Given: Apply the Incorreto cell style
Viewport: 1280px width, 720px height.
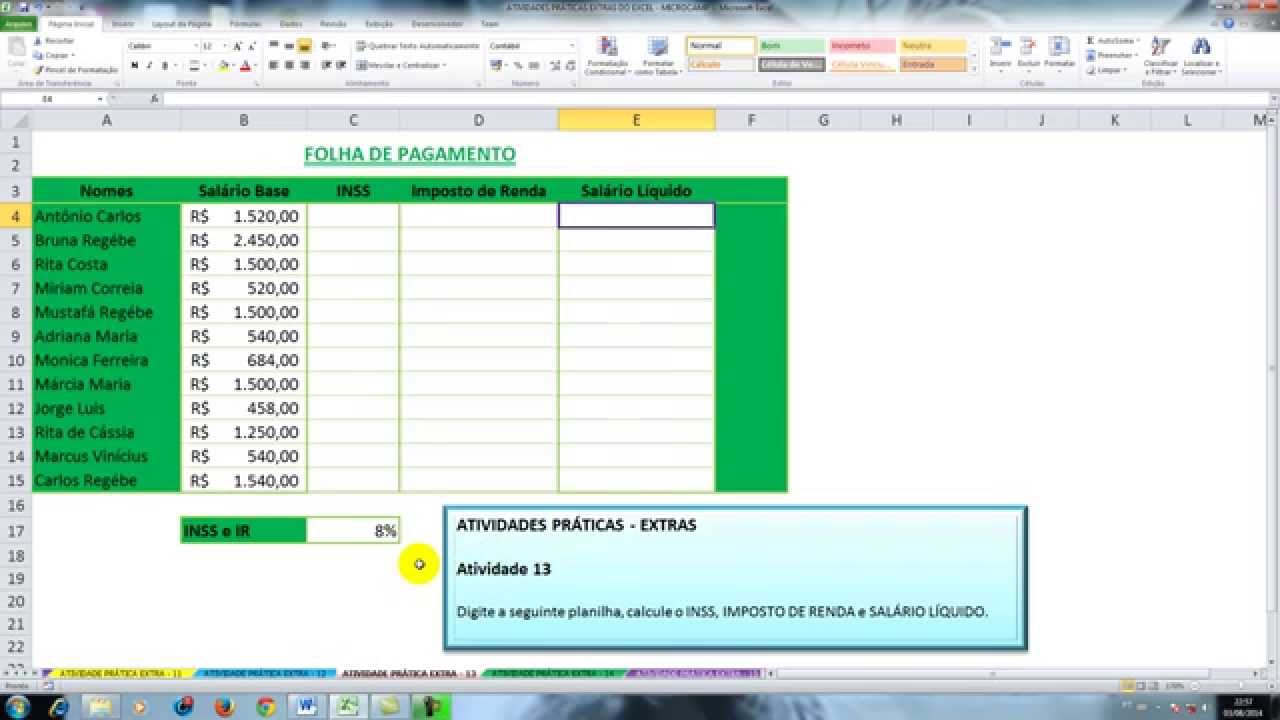Looking at the screenshot, I should tap(862, 46).
